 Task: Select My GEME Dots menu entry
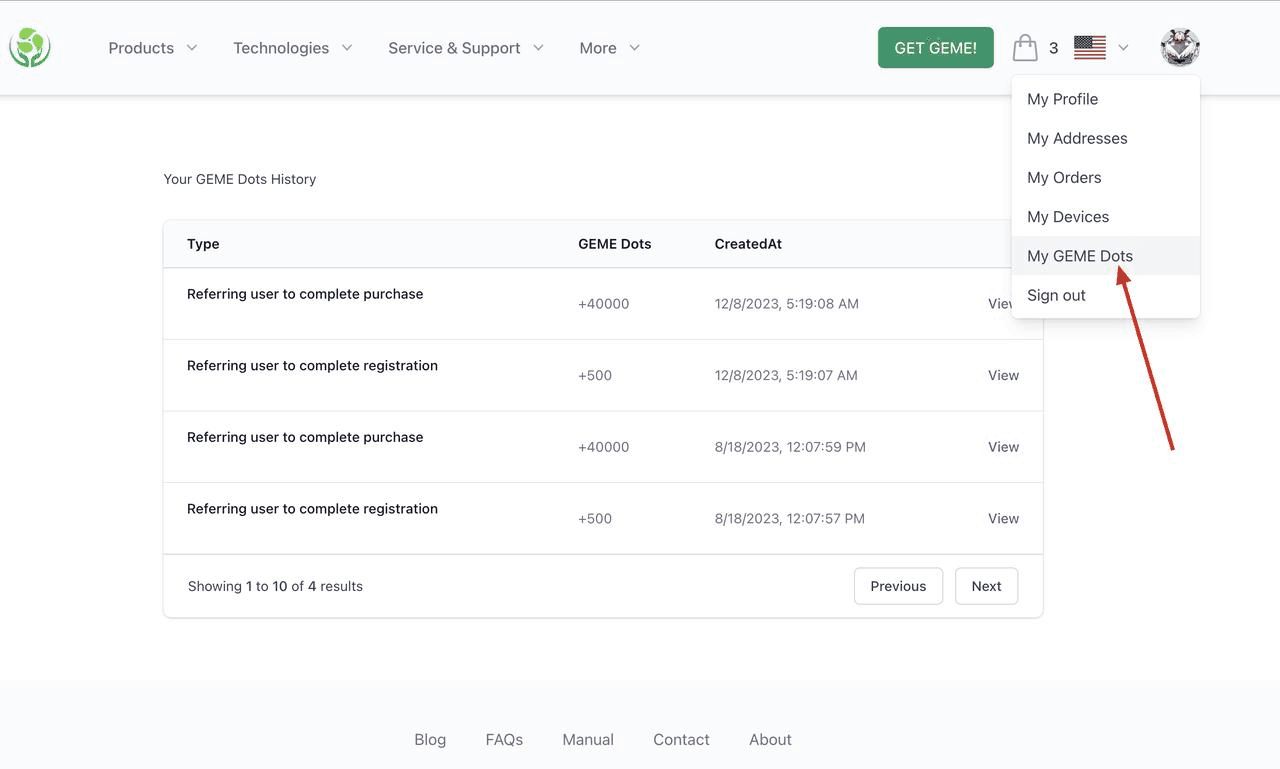click(x=1080, y=256)
